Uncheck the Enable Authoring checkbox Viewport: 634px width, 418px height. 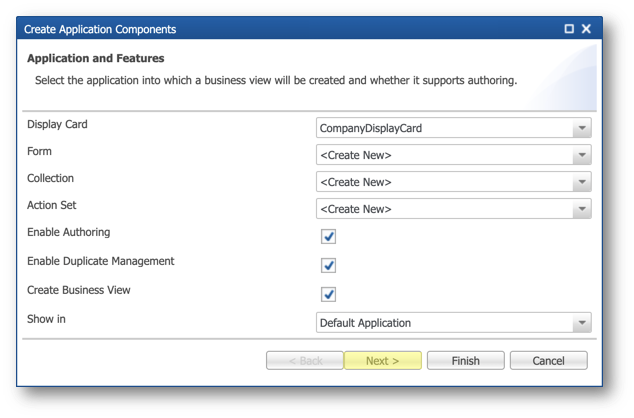(x=328, y=236)
